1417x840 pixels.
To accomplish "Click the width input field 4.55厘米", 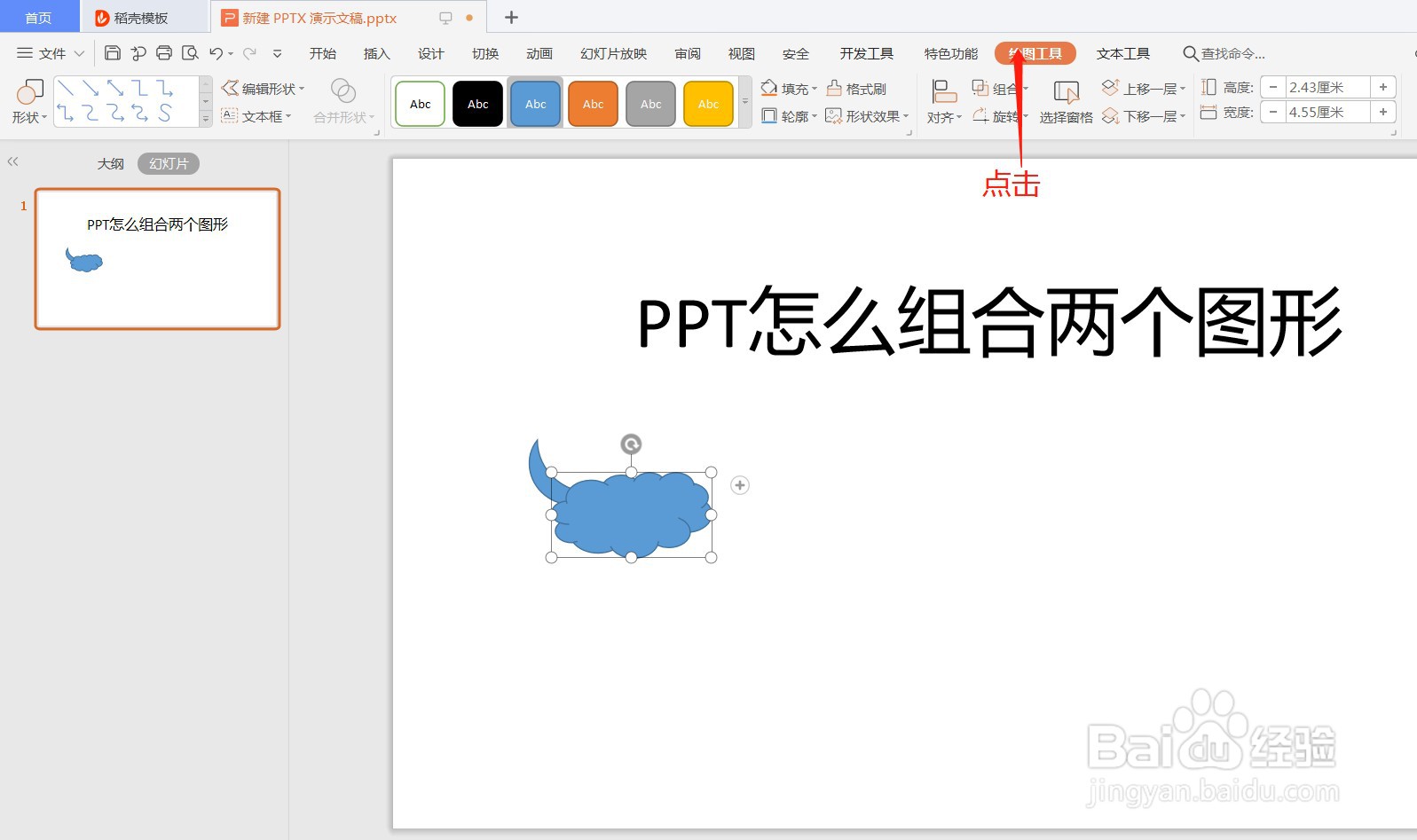I will coord(1327,112).
